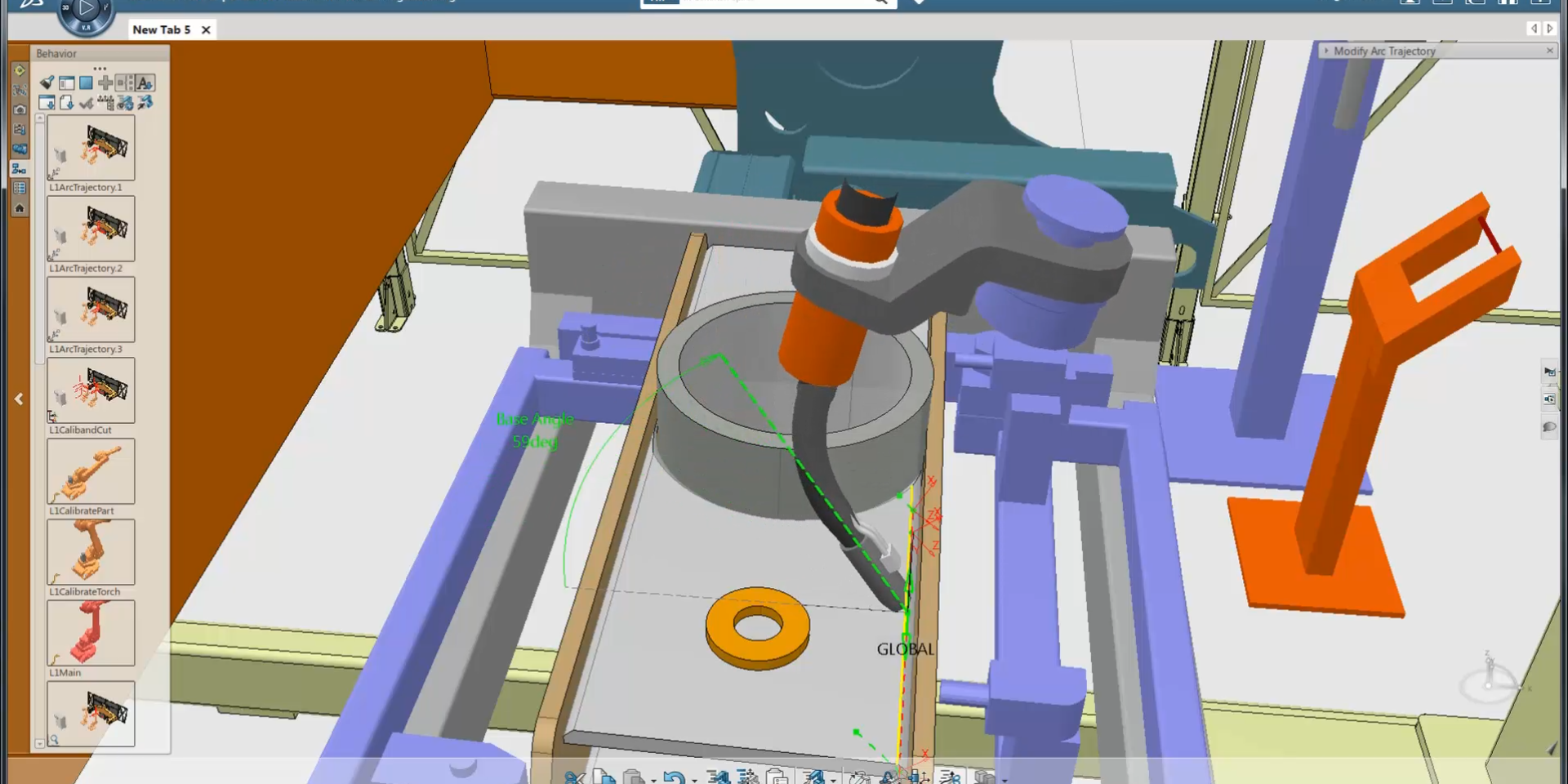Expand the Modify Arc Trajectory panel
The width and height of the screenshot is (1568, 784).
pos(1326,51)
